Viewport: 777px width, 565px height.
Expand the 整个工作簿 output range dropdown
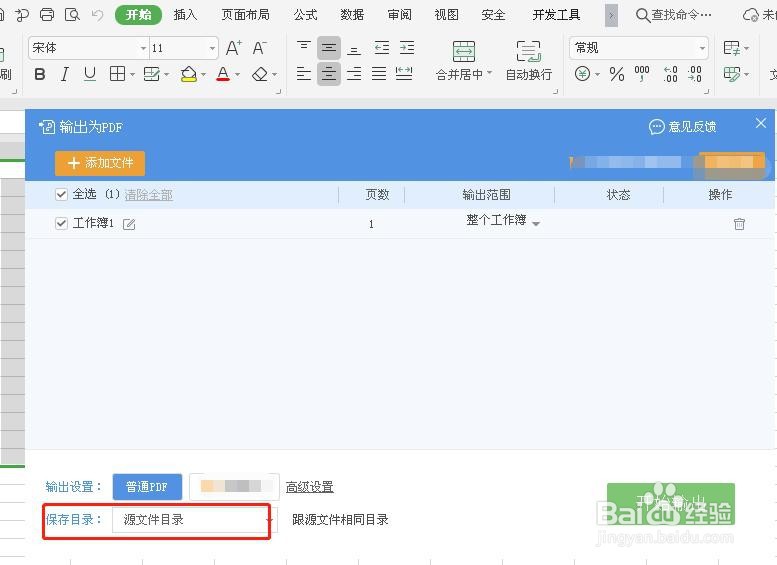coord(536,224)
